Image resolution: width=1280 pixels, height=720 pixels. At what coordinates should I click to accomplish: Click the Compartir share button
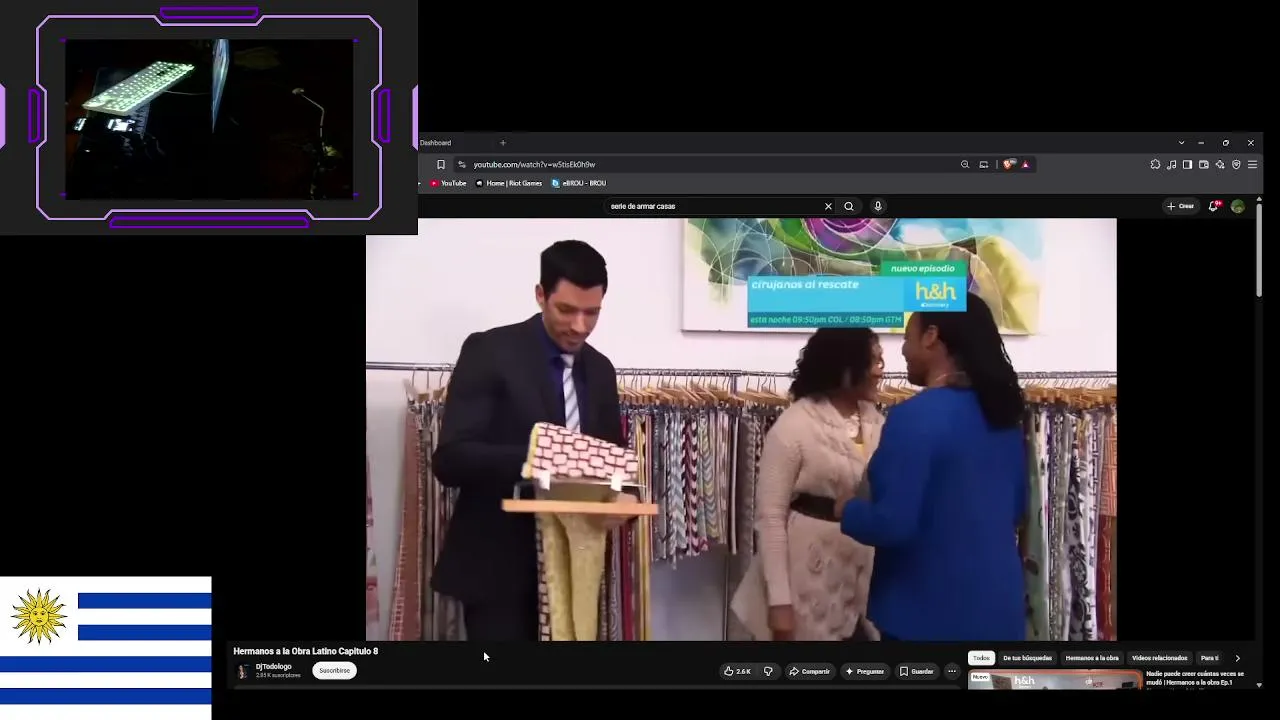[810, 671]
